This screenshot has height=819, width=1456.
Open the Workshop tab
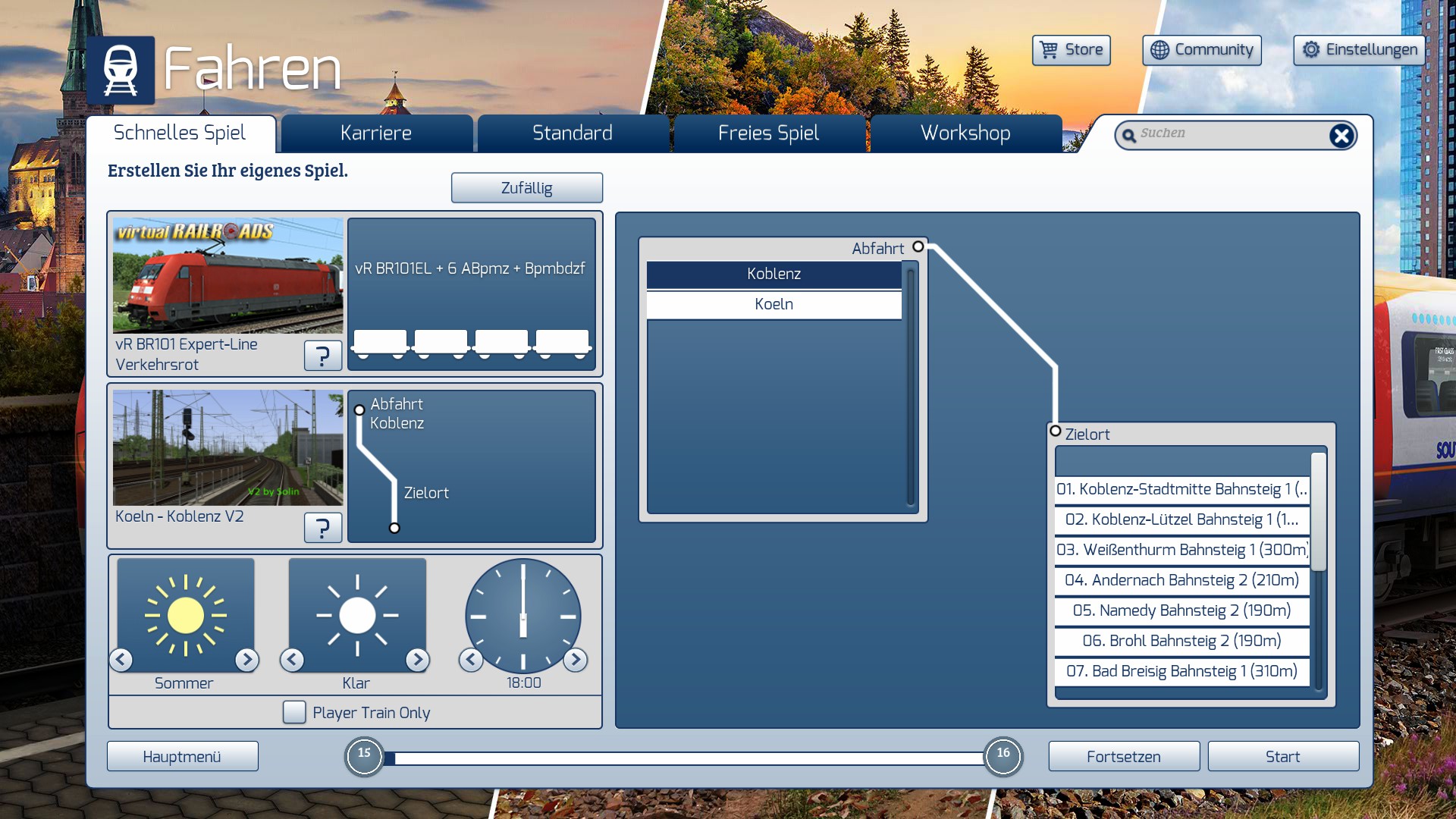pyautogui.click(x=965, y=133)
